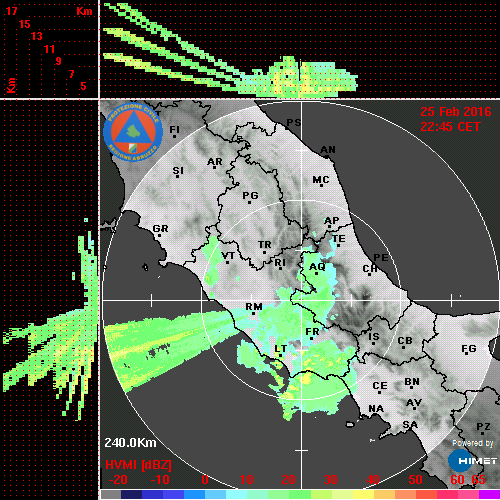Screen dimensions: 500x500
Task: Click the AN city label
Action: (328, 150)
